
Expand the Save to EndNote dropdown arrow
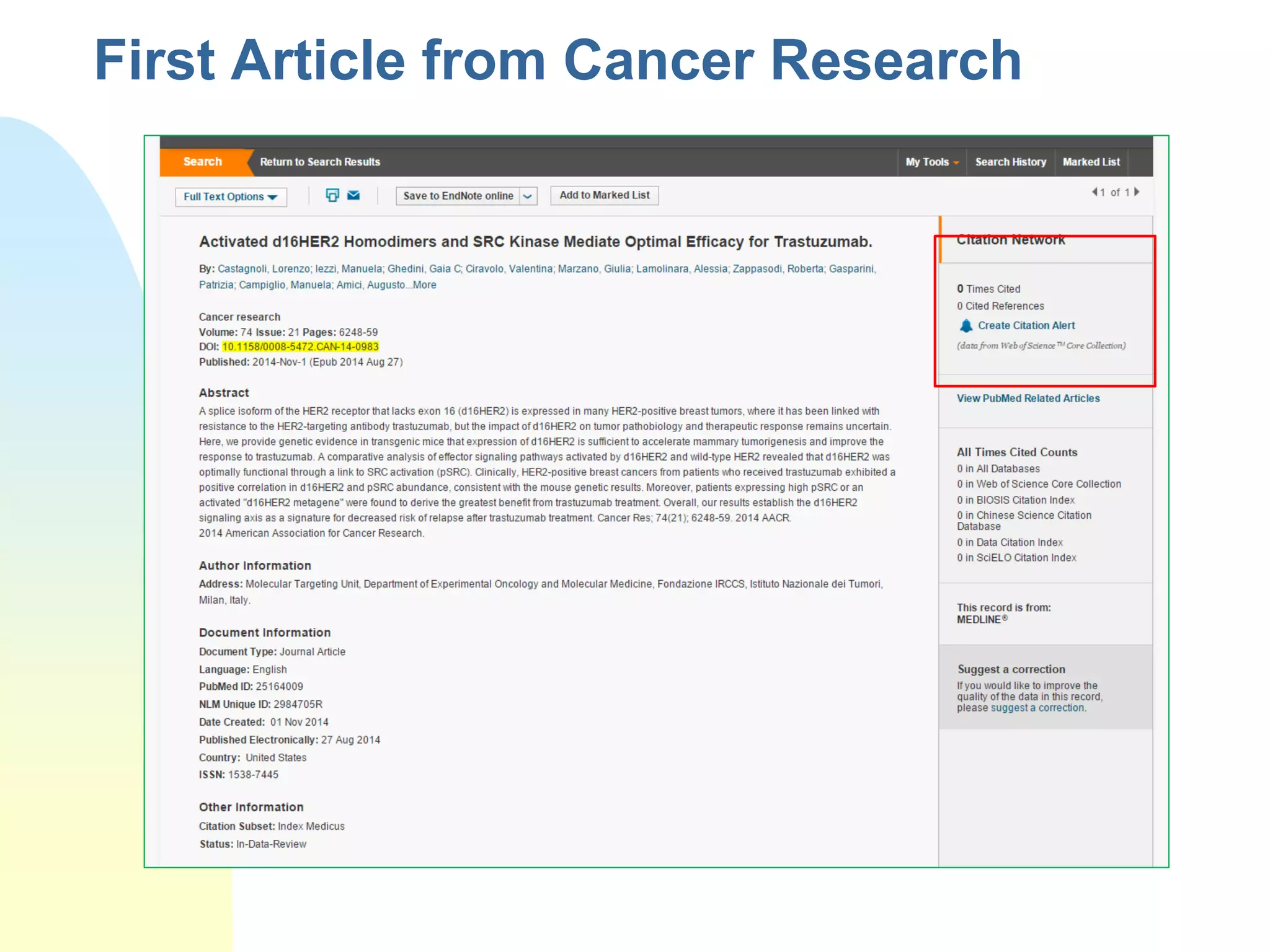(528, 196)
